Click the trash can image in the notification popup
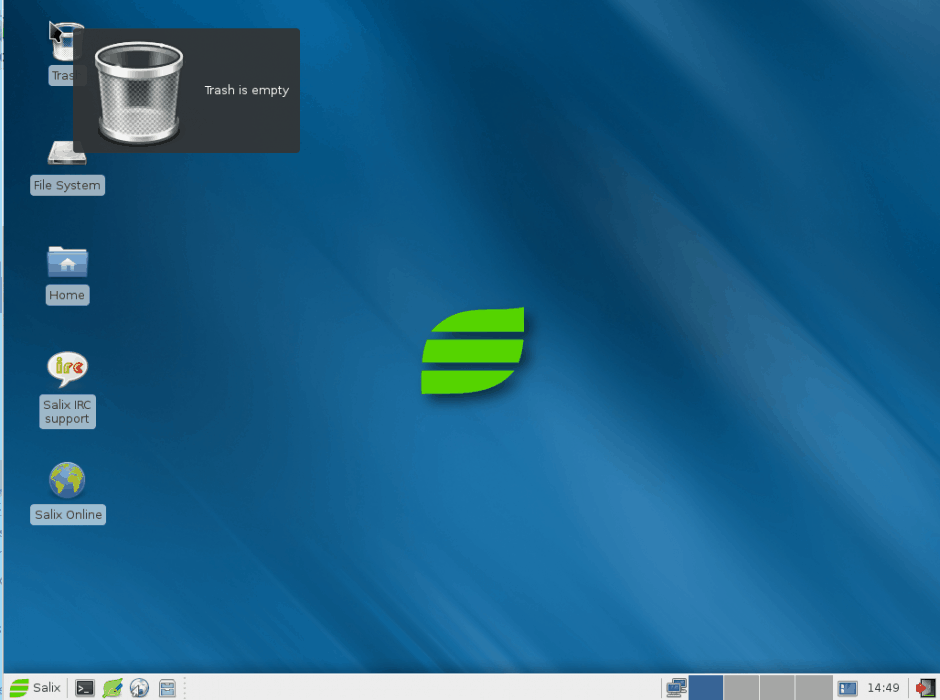Viewport: 940px width, 700px height. tap(140, 90)
